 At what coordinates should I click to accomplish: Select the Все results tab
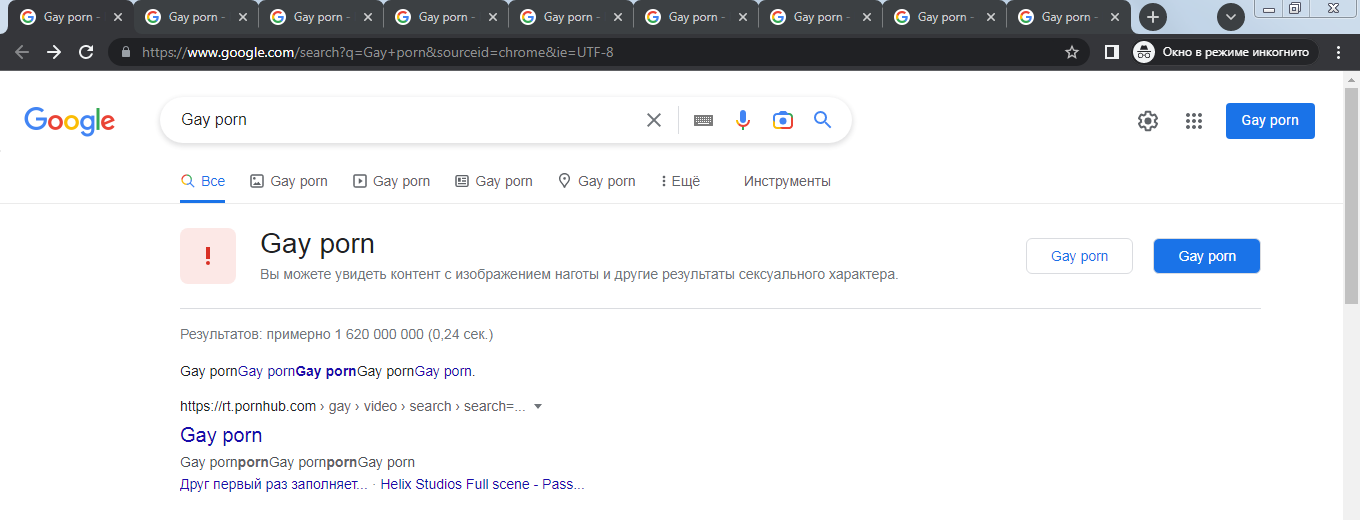coord(203,181)
